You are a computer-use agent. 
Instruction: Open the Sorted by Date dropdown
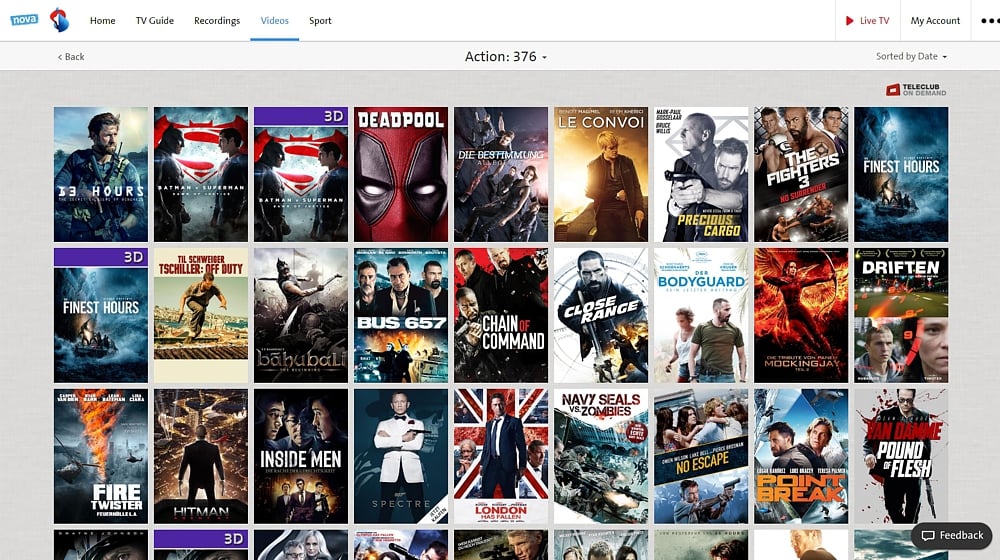click(911, 56)
